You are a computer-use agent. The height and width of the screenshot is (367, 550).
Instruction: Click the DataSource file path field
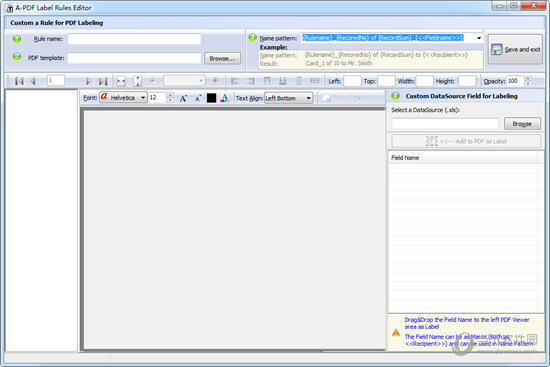click(445, 124)
